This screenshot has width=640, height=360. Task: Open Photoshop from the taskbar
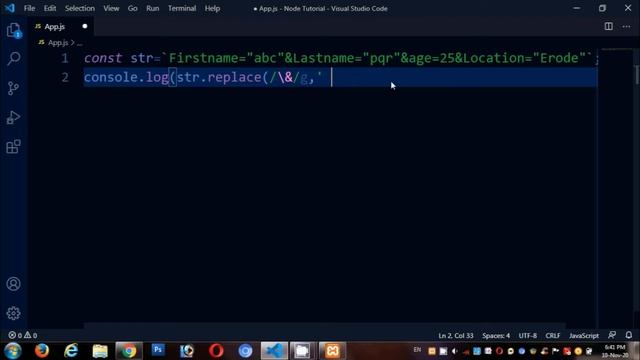tap(158, 350)
